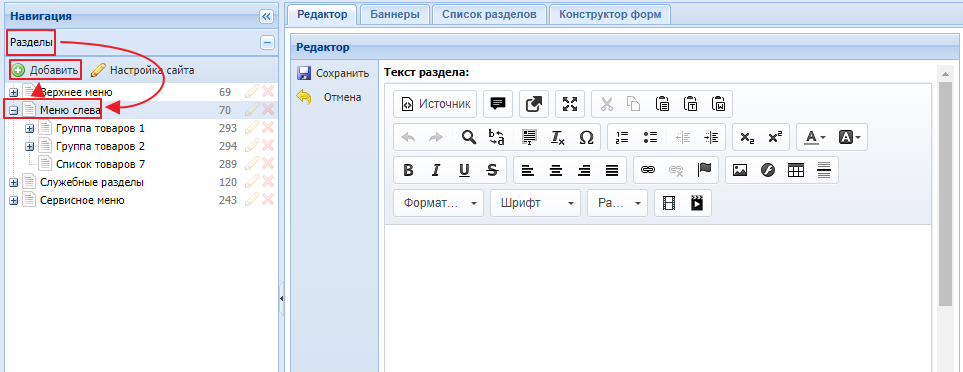Open the text color dropdown
The height and width of the screenshot is (372, 963).
point(815,138)
